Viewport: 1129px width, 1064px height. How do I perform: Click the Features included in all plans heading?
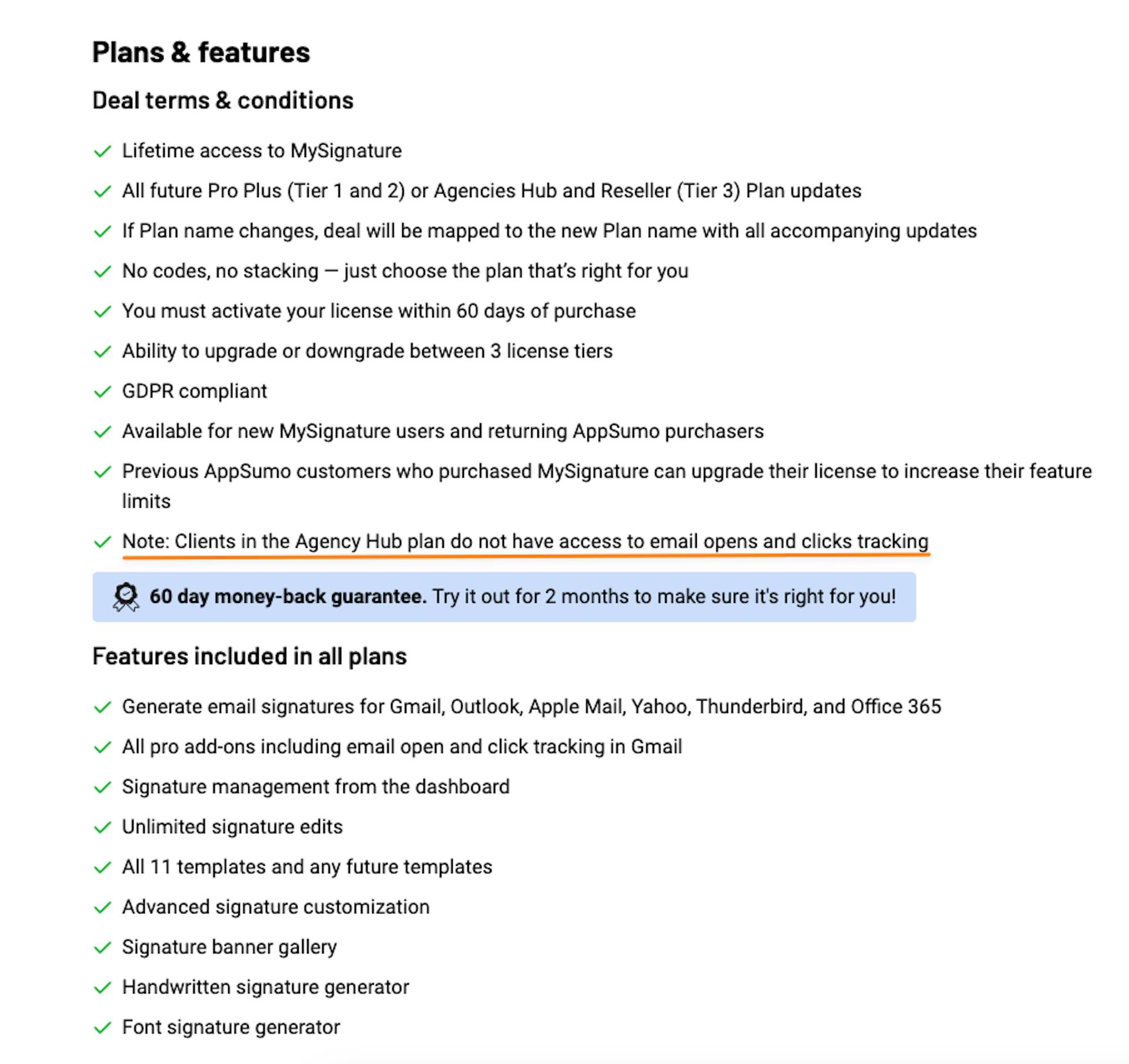(x=249, y=656)
